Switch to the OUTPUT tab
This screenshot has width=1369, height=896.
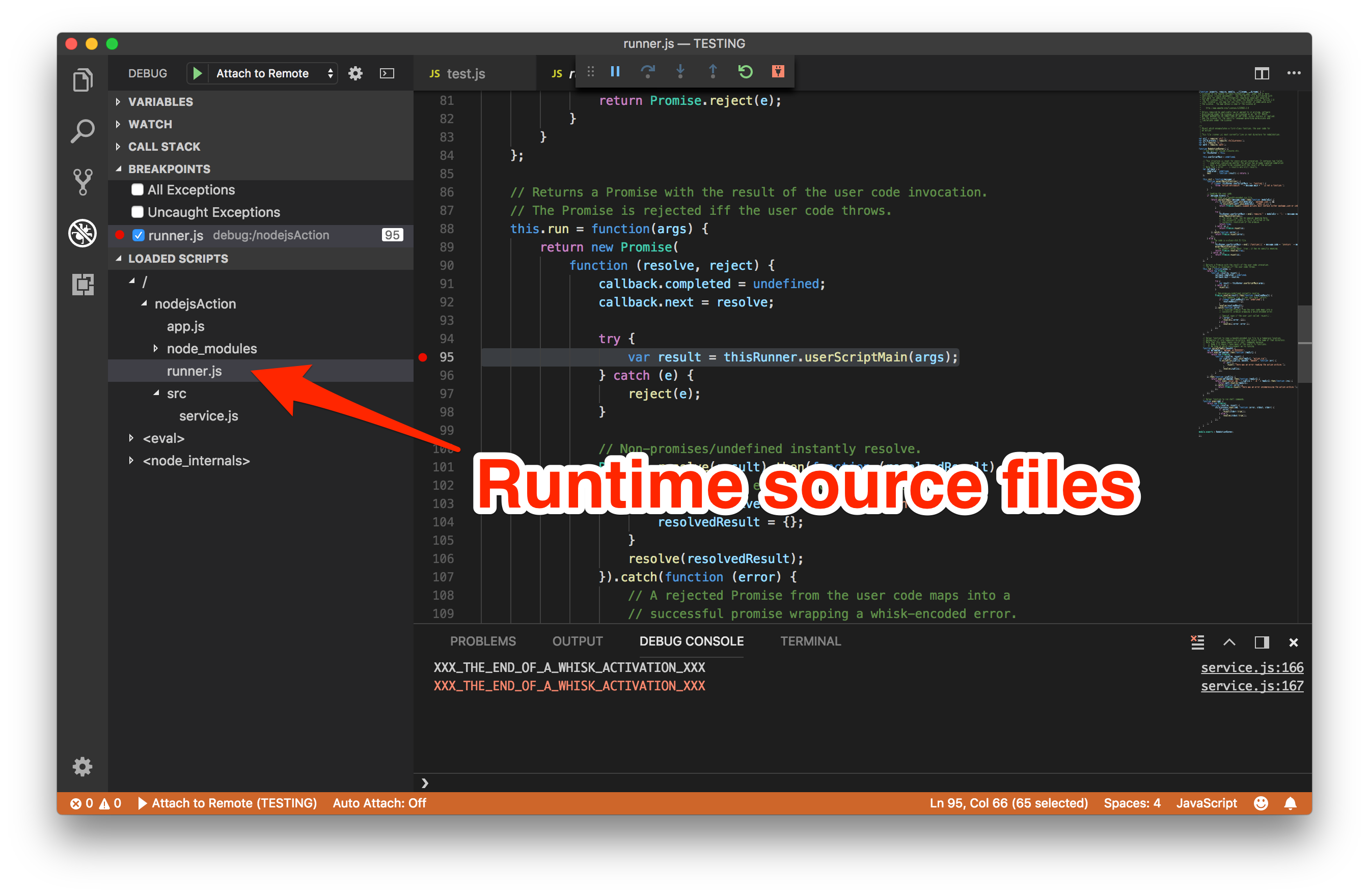click(575, 641)
